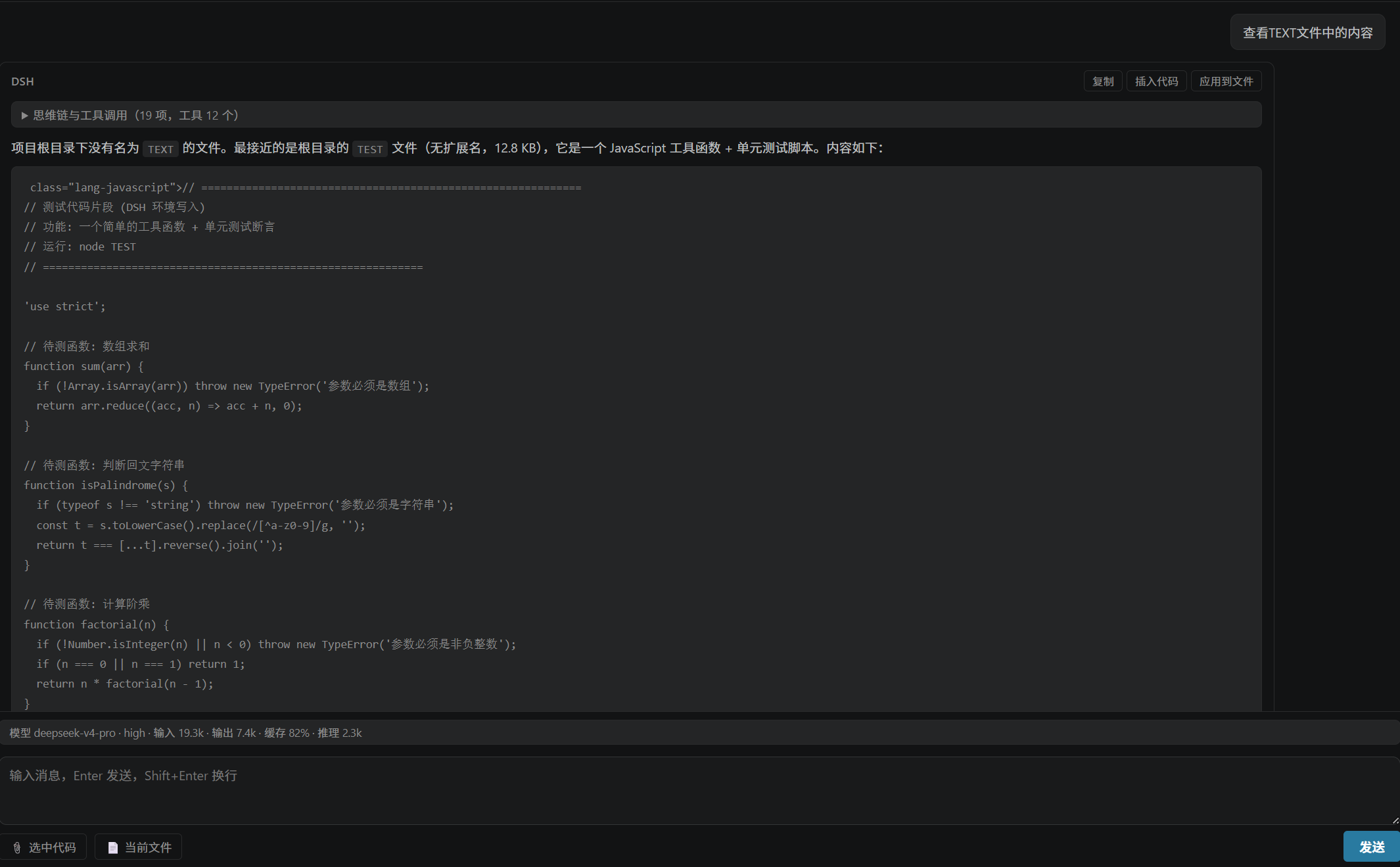Screen dimensions: 1400x867
Task: Click the comment 待测函数: 计算阶乘
Action: click(87, 603)
